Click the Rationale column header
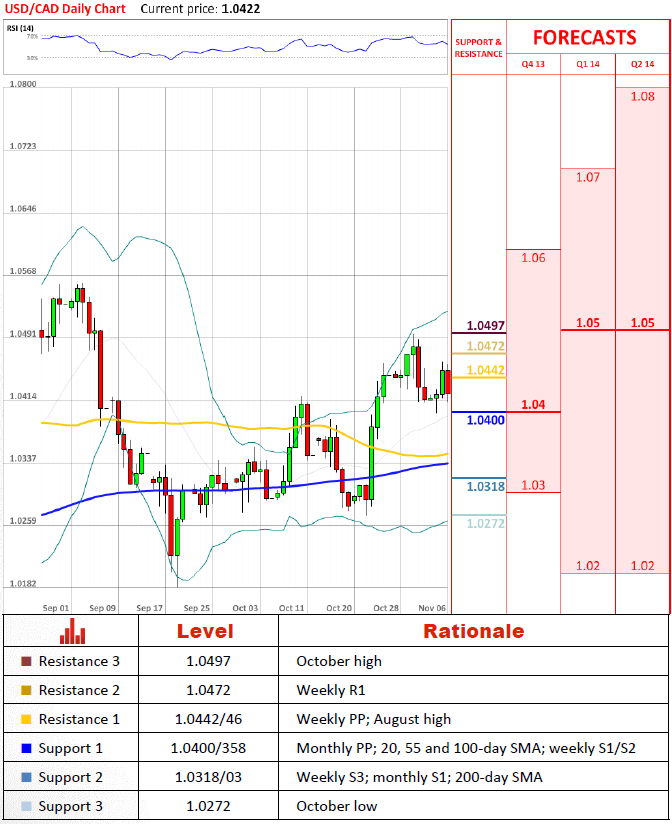 (473, 631)
